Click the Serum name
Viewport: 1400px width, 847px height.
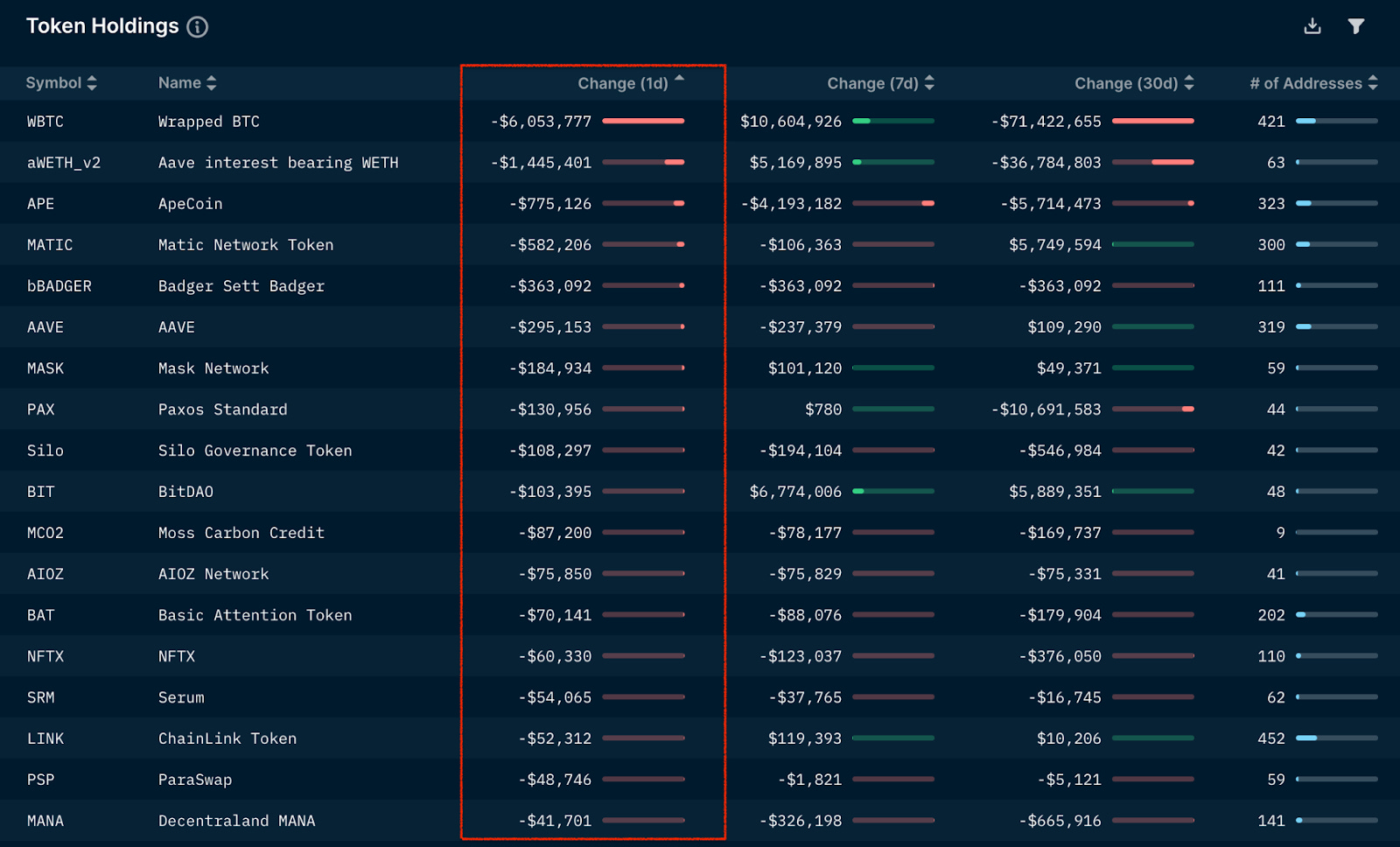pyautogui.click(x=181, y=697)
